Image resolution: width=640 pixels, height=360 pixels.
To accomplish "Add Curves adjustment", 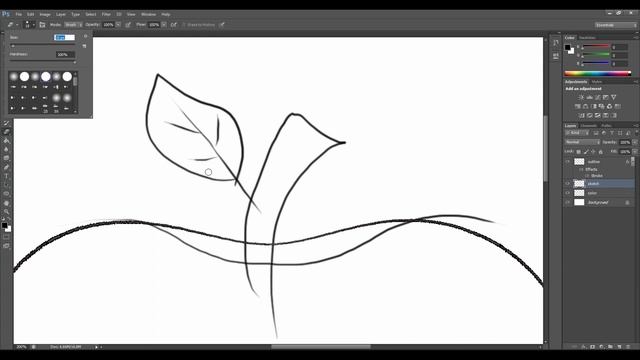I will (x=598, y=98).
